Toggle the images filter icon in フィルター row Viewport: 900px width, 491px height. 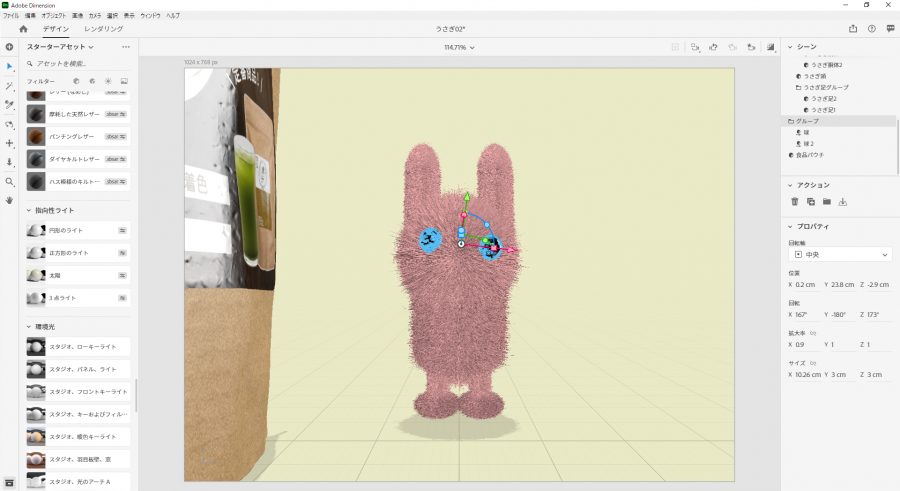(x=124, y=80)
